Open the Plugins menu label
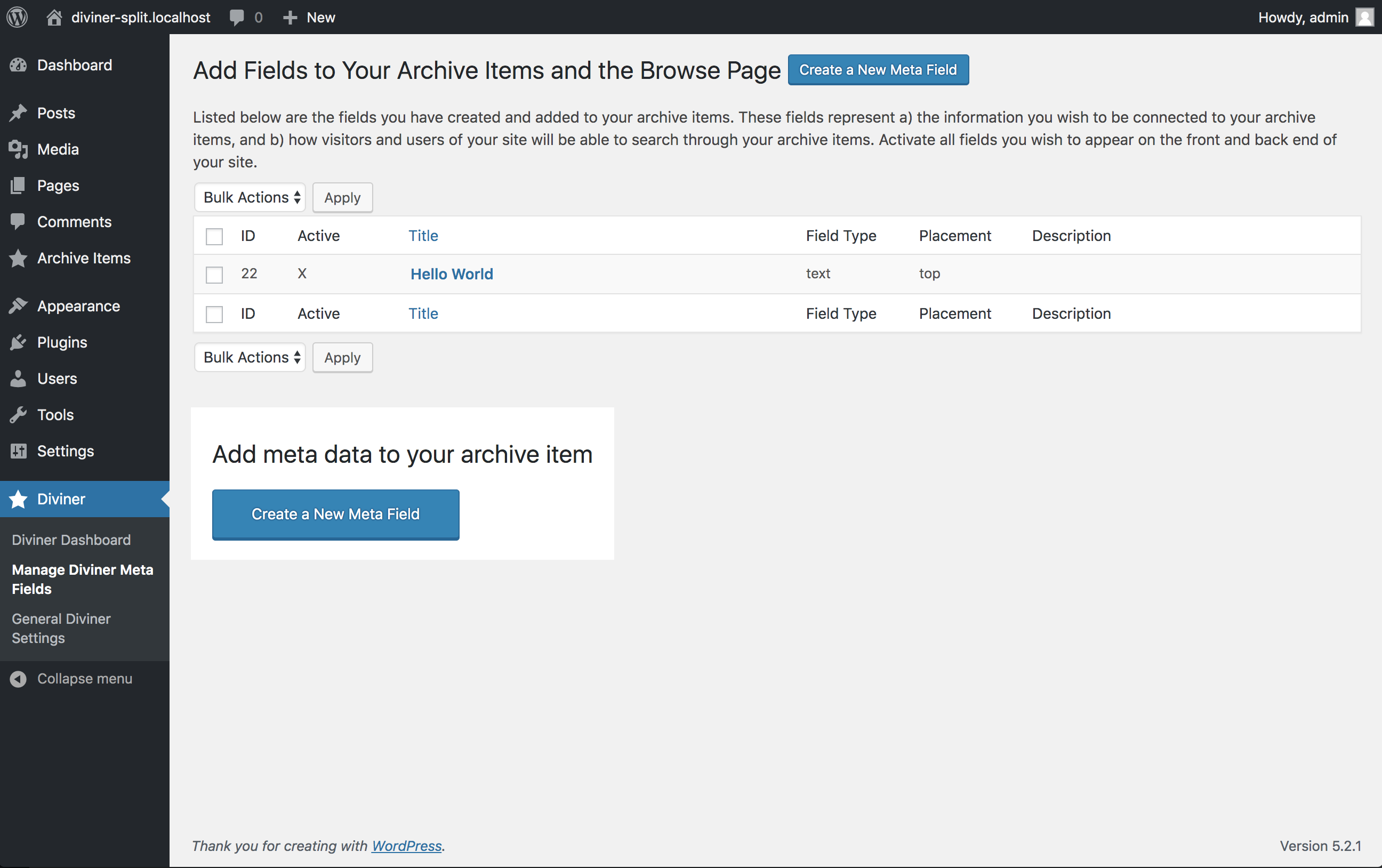The width and height of the screenshot is (1382, 868). (62, 343)
